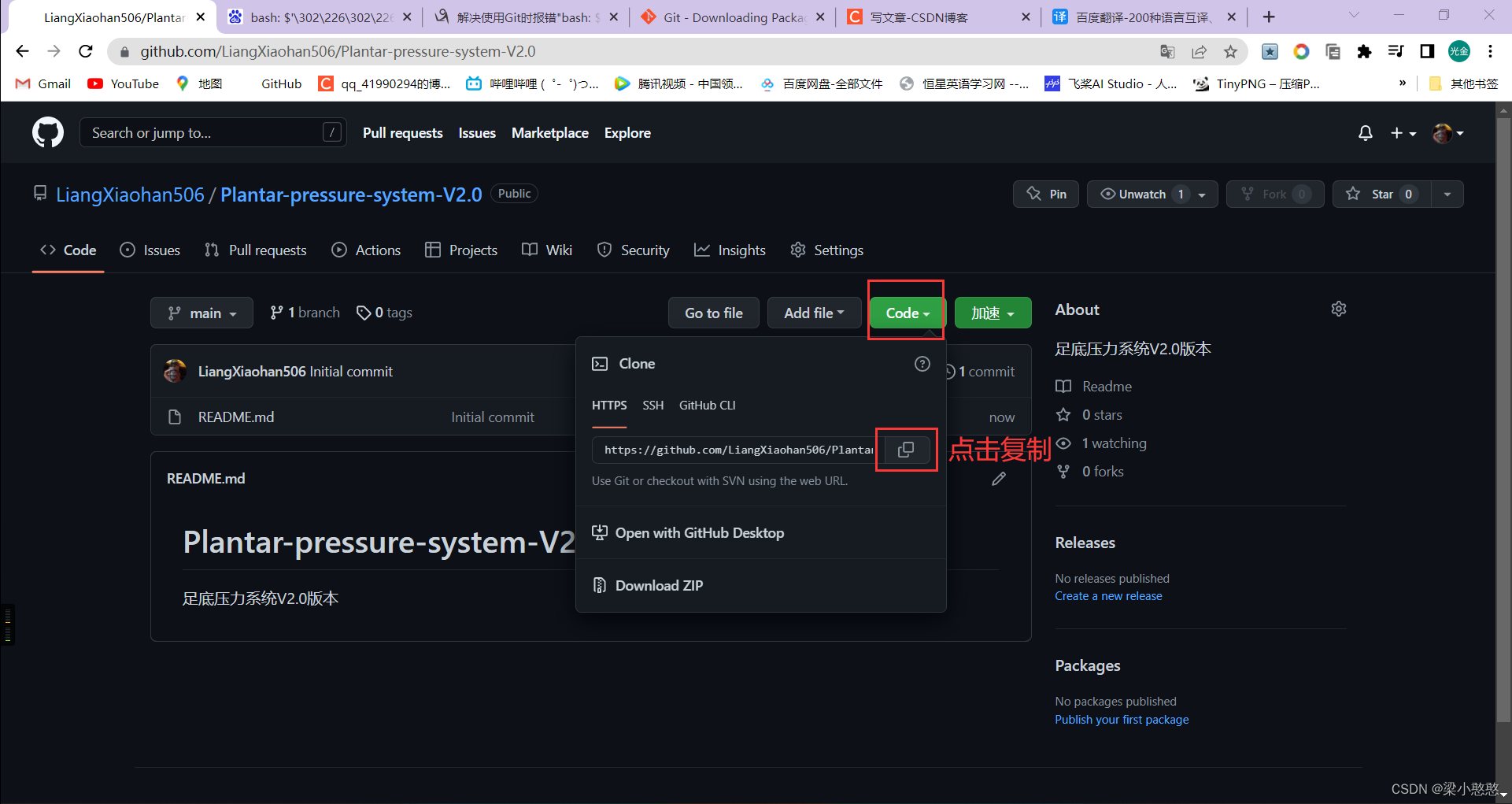
Task: Open the LiangXiaohan506 owner link
Action: tap(130, 195)
